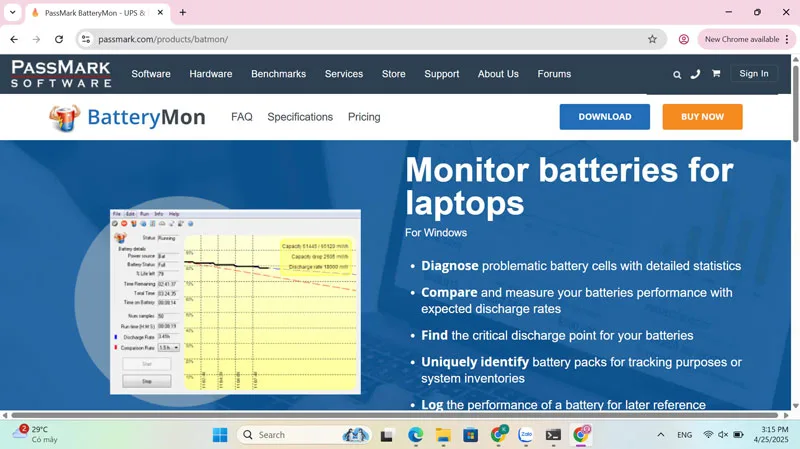The width and height of the screenshot is (800, 449).
Task: Switch the ENG input language indicator
Action: coord(685,435)
